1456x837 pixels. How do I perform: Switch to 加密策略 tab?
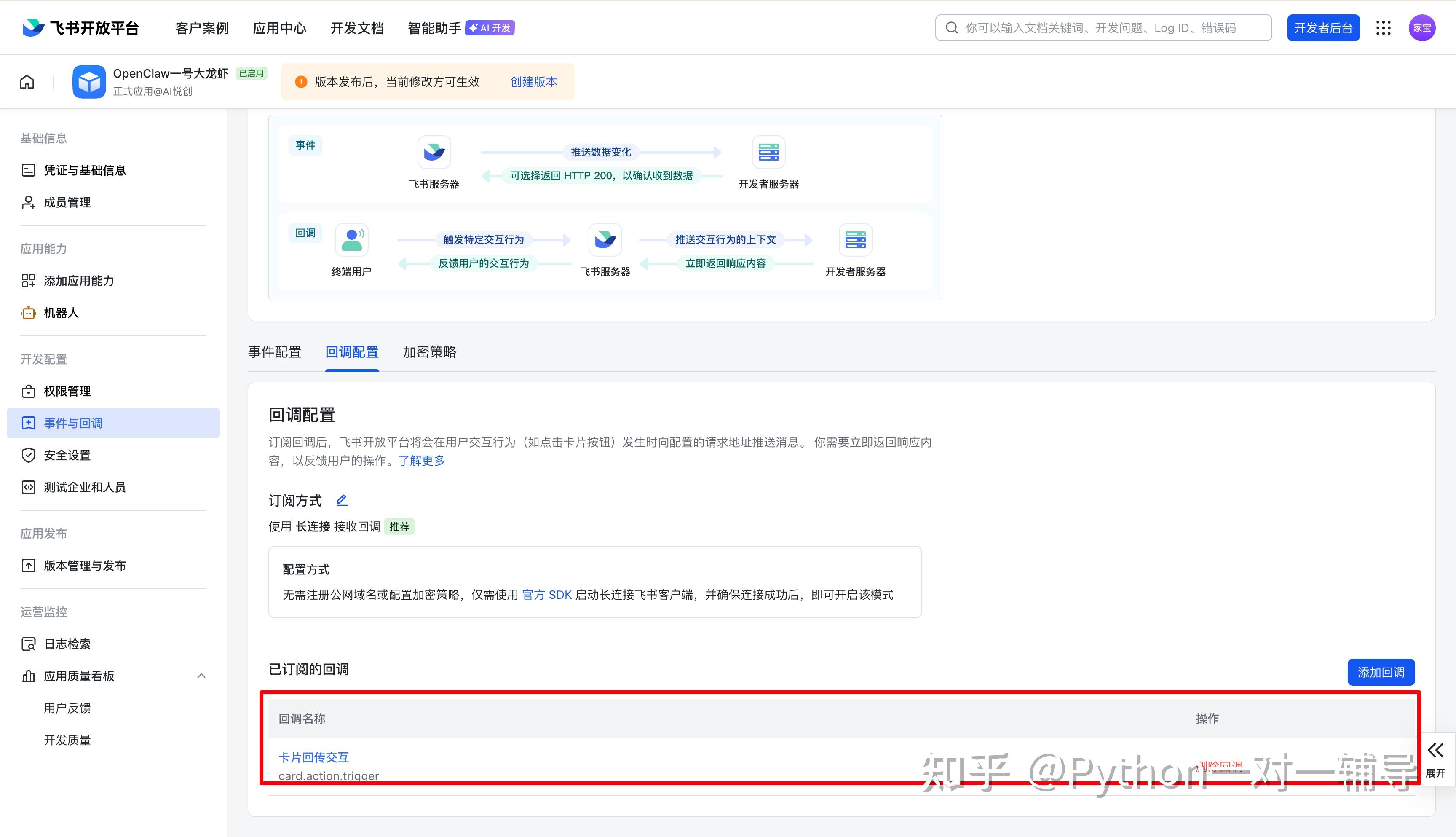click(429, 352)
